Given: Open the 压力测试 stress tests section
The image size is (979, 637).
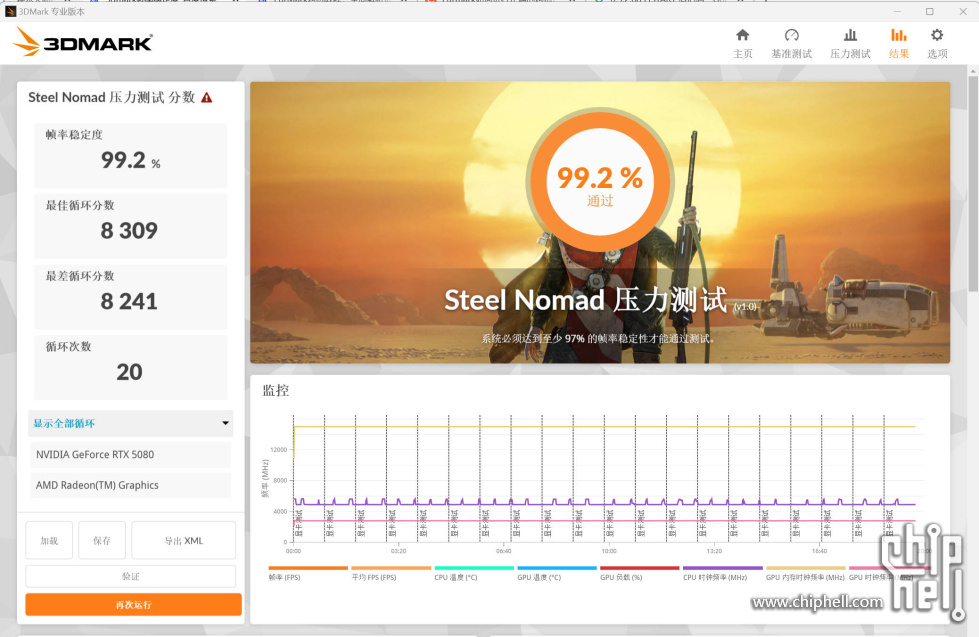Looking at the screenshot, I should point(850,43).
